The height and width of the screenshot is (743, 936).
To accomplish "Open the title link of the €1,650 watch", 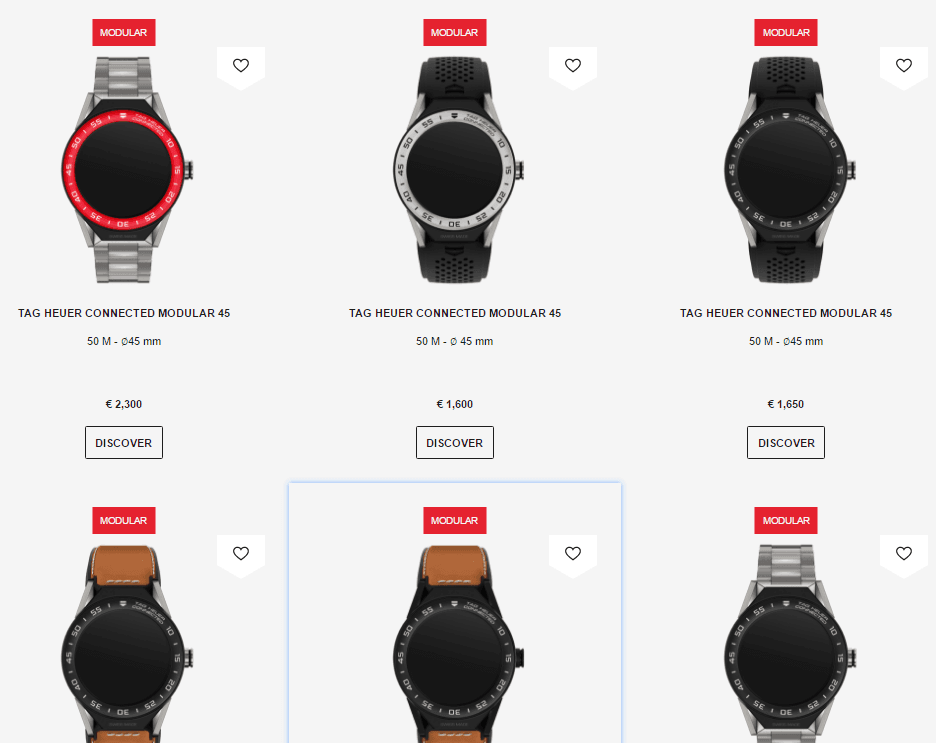I will [786, 313].
